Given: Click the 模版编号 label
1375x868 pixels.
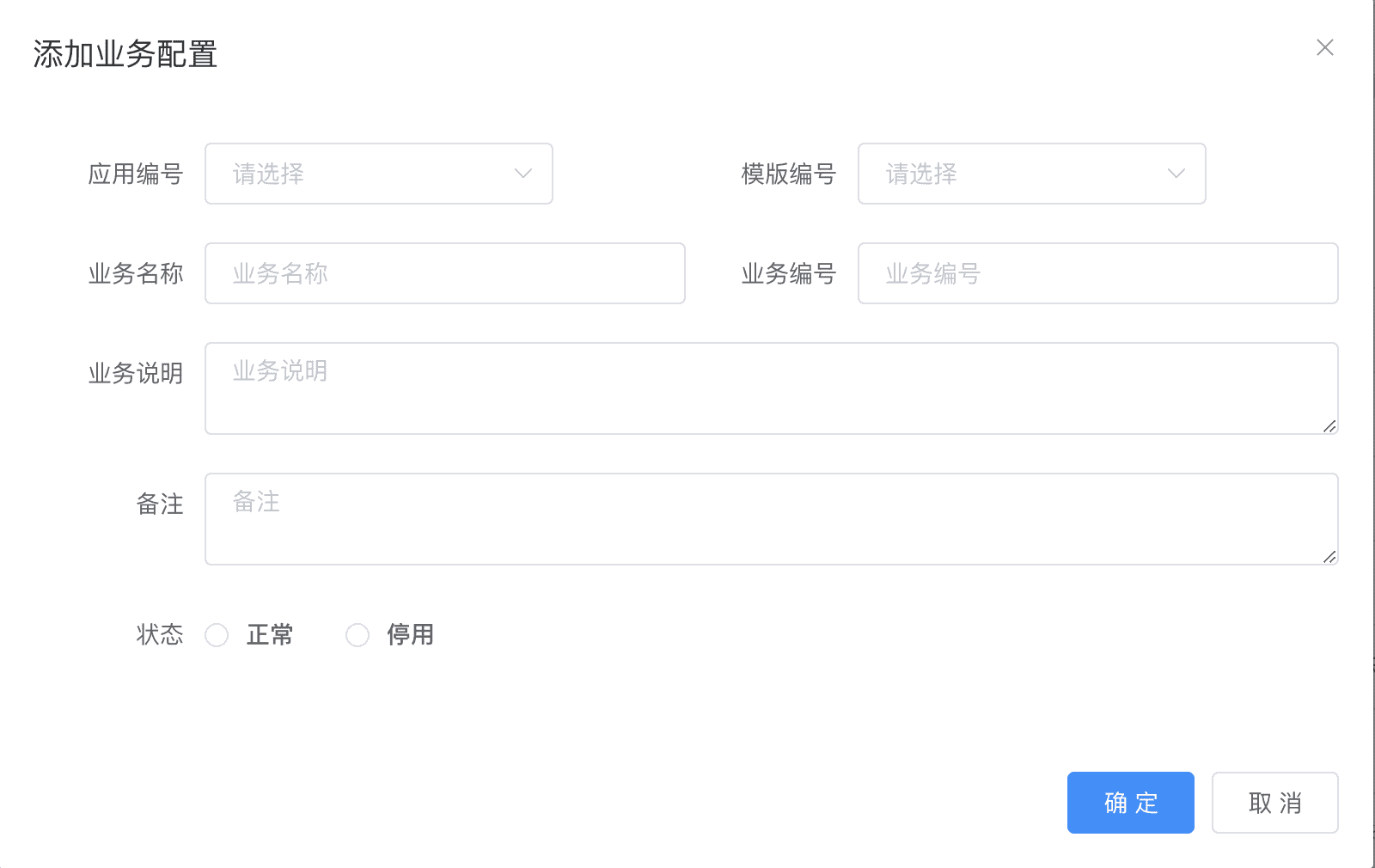Looking at the screenshot, I should (789, 174).
